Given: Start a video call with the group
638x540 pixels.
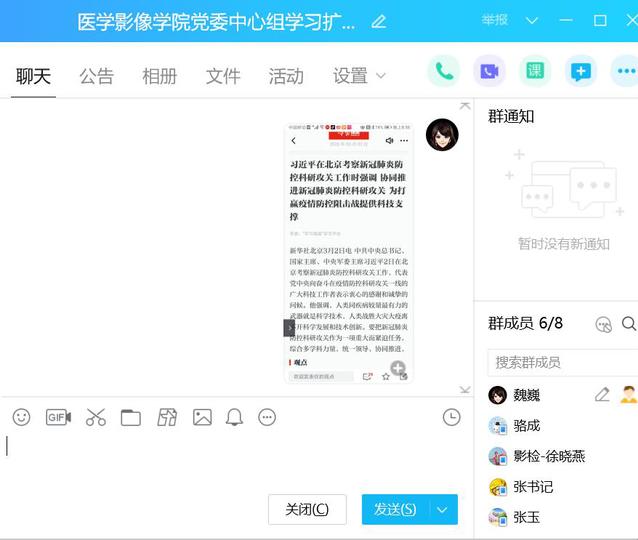Looking at the screenshot, I should click(489, 71).
